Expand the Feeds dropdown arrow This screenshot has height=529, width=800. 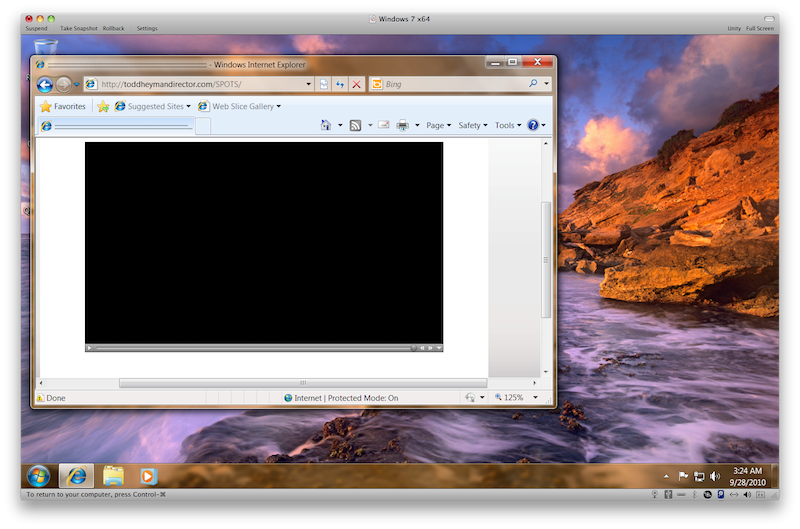click(370, 125)
